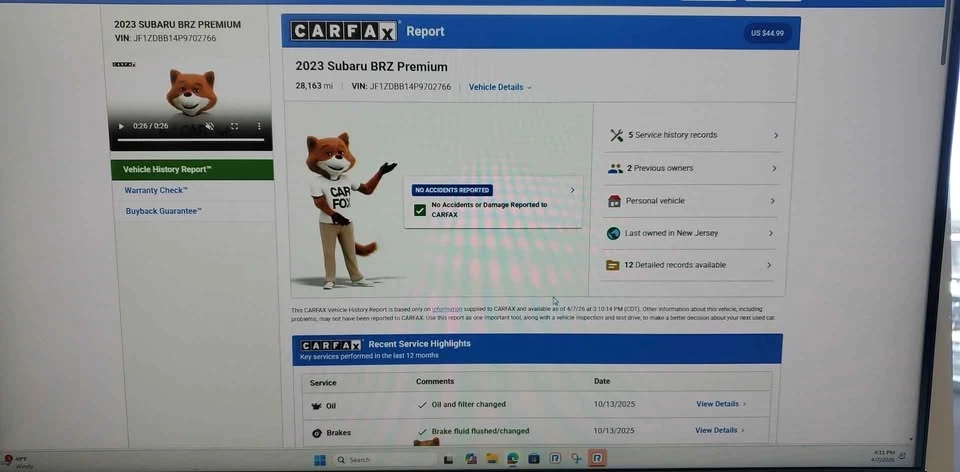Click the 'Oil and filter changed' comment
This screenshot has width=960, height=472.
(468, 405)
